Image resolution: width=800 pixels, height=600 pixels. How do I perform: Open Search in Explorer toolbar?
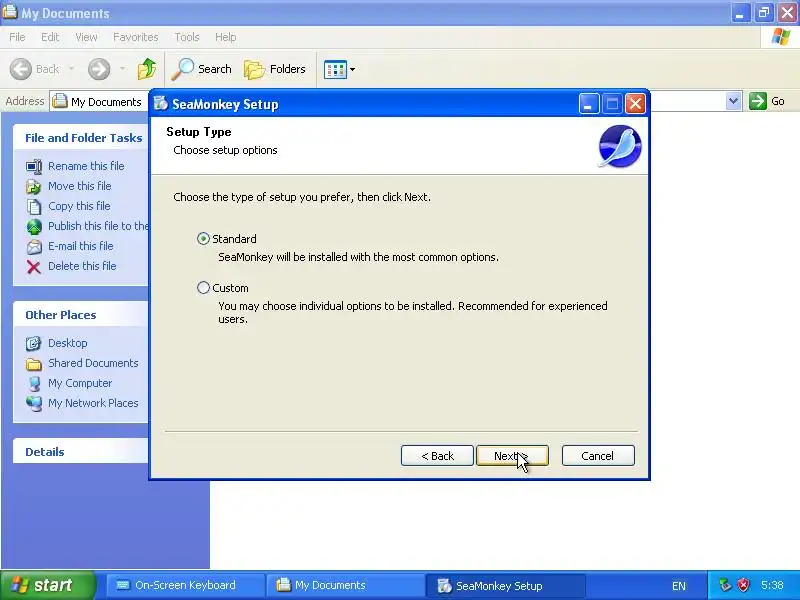(x=202, y=69)
